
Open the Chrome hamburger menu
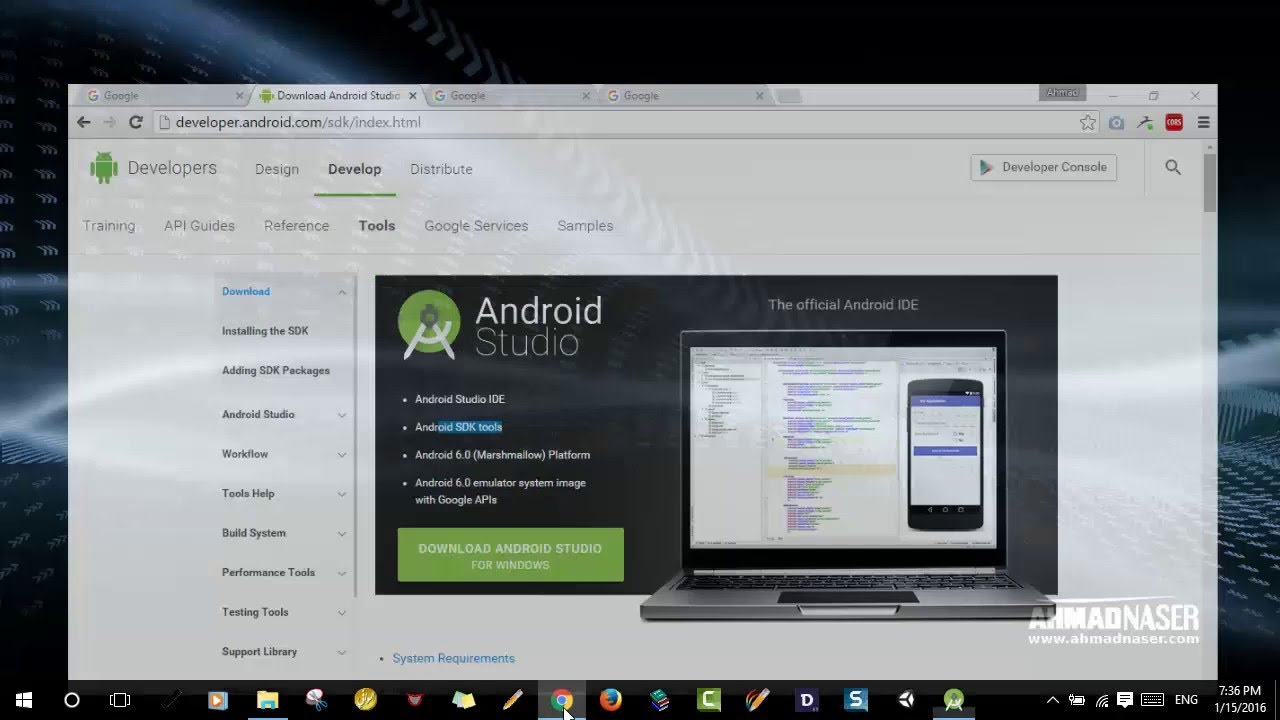[x=1203, y=123]
